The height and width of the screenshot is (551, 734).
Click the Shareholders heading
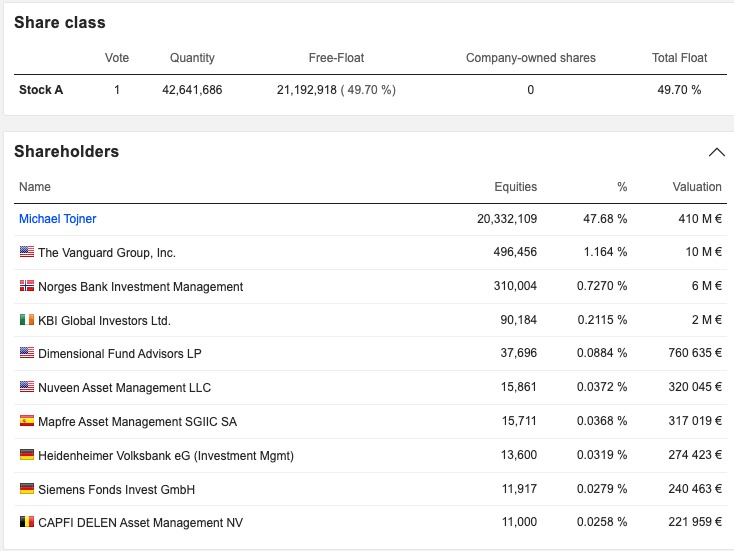(x=66, y=151)
